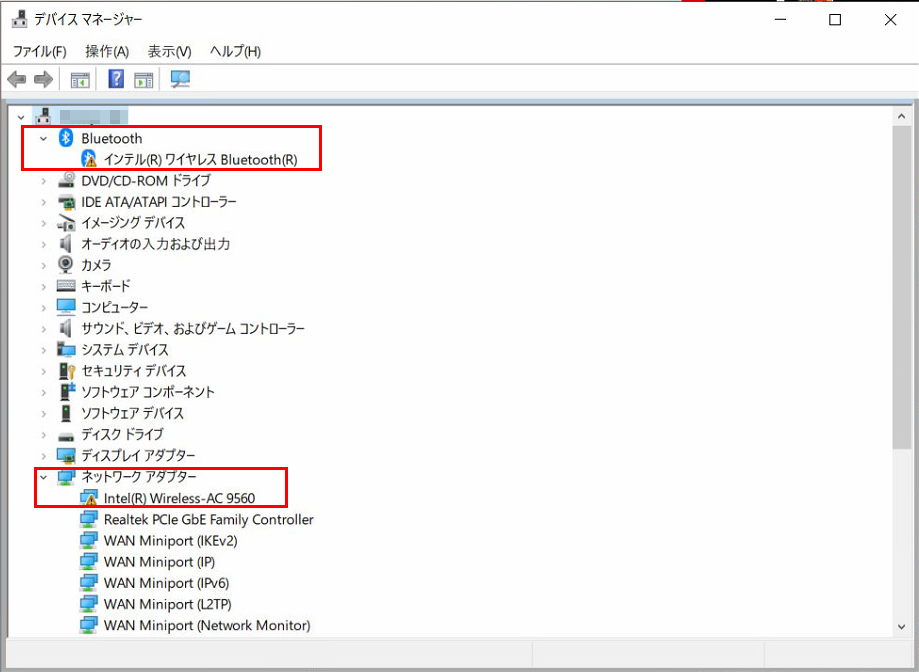
Task: Maximize the Device Manager window
Action: pos(835,19)
